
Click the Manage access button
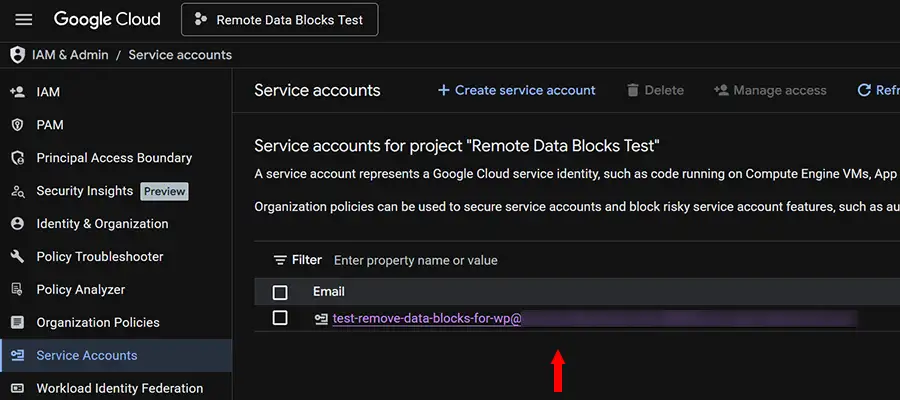(x=770, y=90)
